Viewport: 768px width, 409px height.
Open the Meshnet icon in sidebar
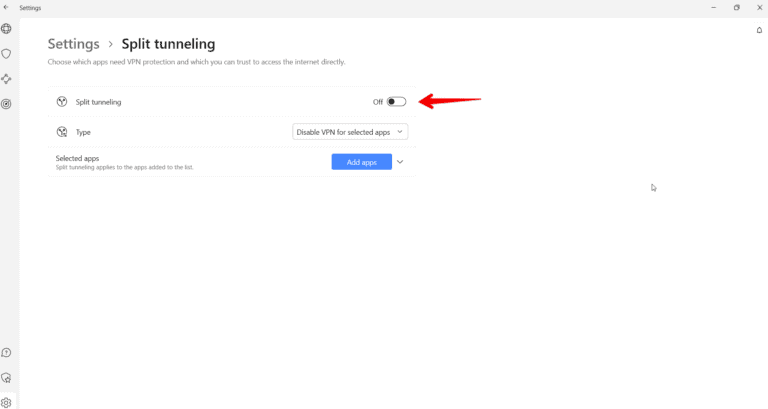(x=7, y=79)
